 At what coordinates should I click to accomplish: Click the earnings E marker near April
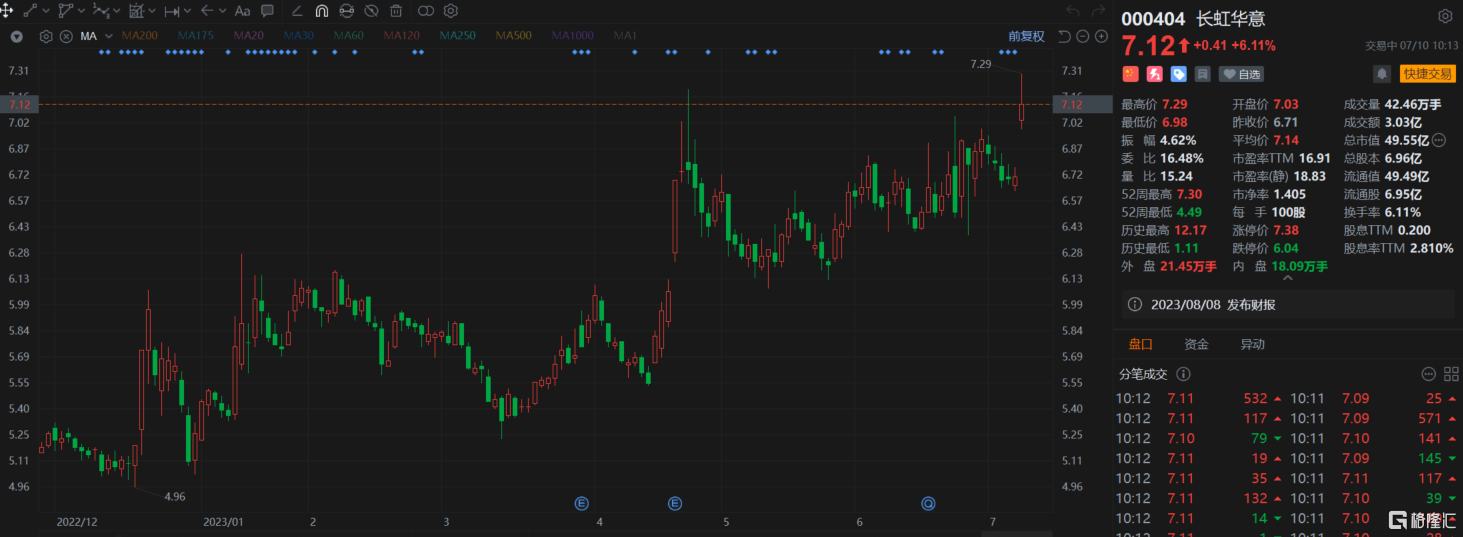coord(582,503)
